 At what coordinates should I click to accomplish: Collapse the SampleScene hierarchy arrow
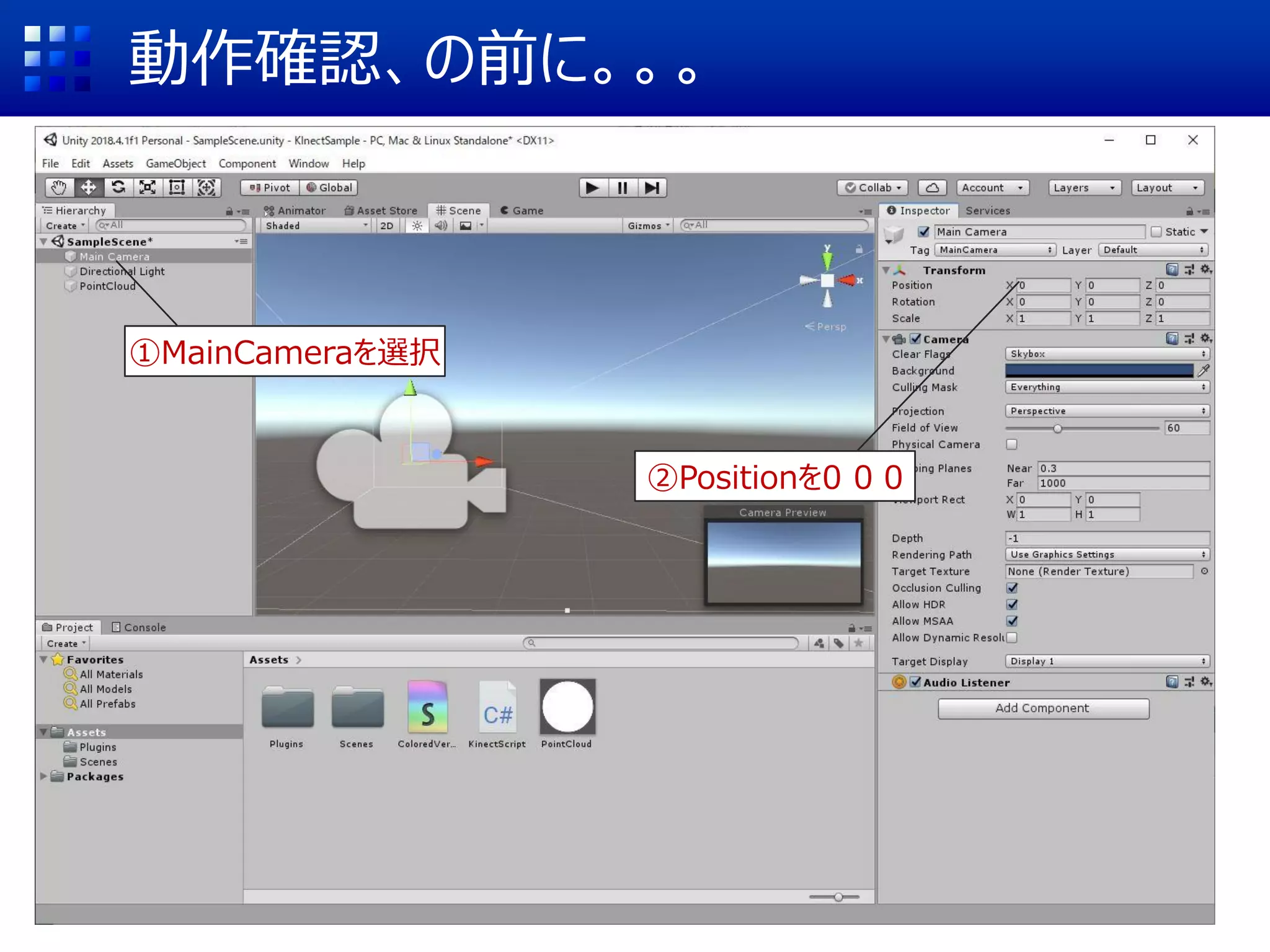click(43, 242)
